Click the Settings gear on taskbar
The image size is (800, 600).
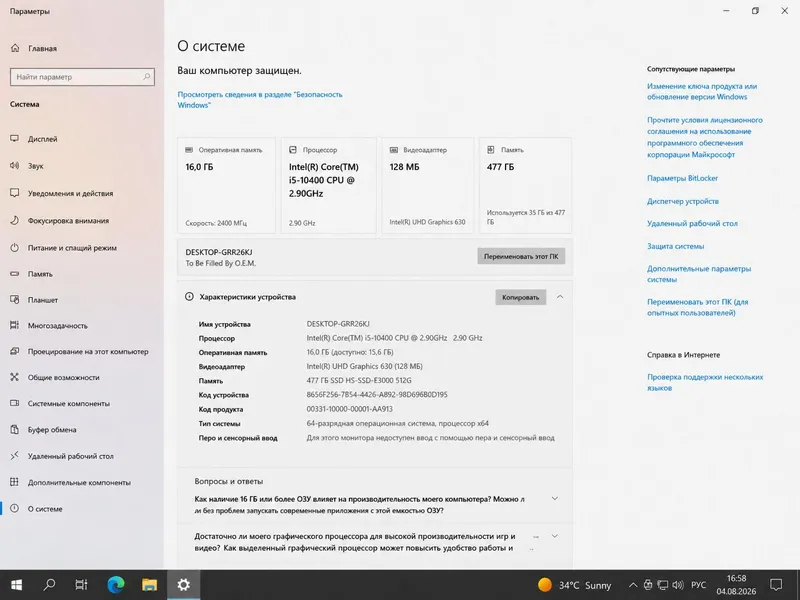point(183,585)
